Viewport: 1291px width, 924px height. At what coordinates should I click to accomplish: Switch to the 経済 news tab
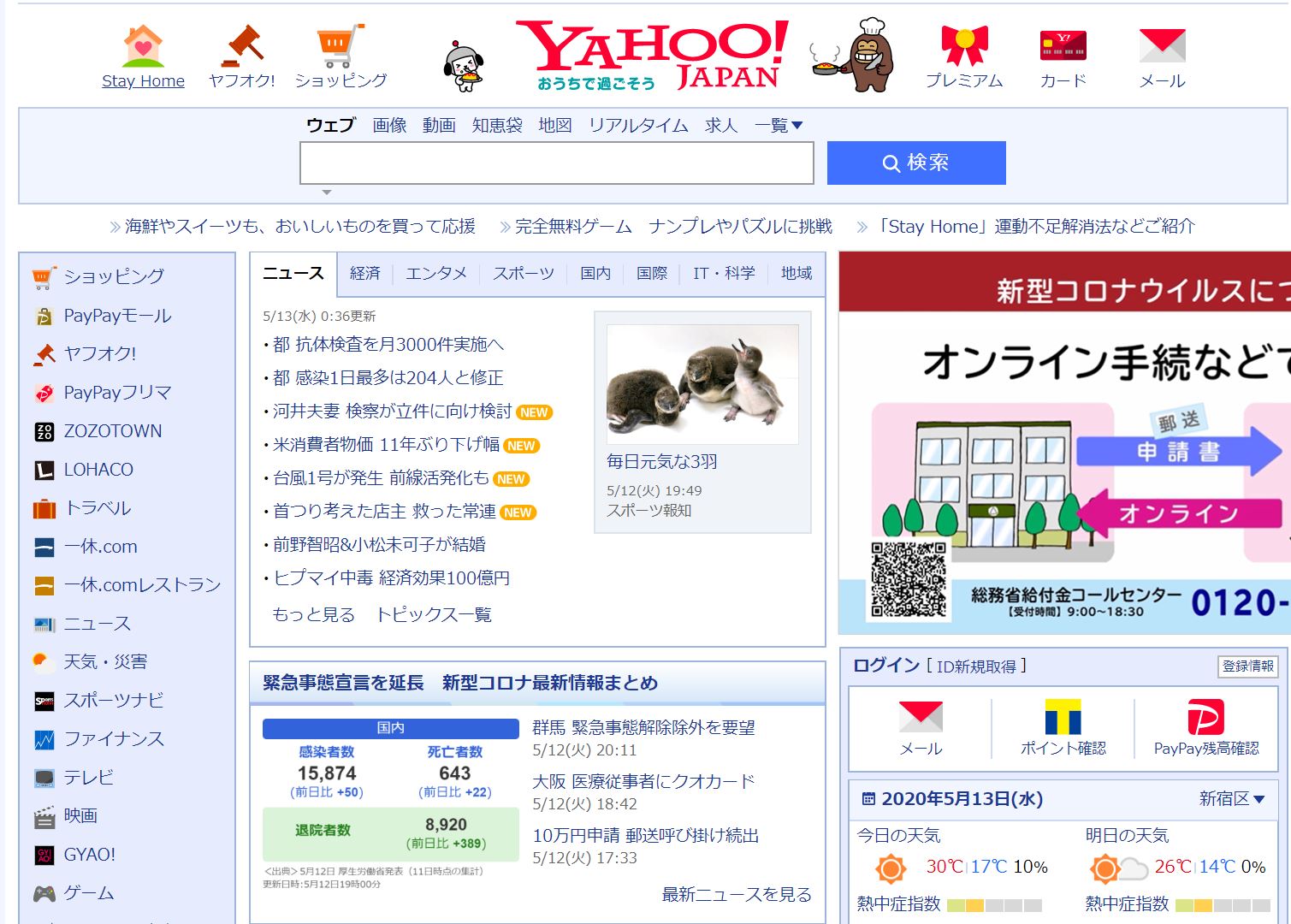coord(364,273)
